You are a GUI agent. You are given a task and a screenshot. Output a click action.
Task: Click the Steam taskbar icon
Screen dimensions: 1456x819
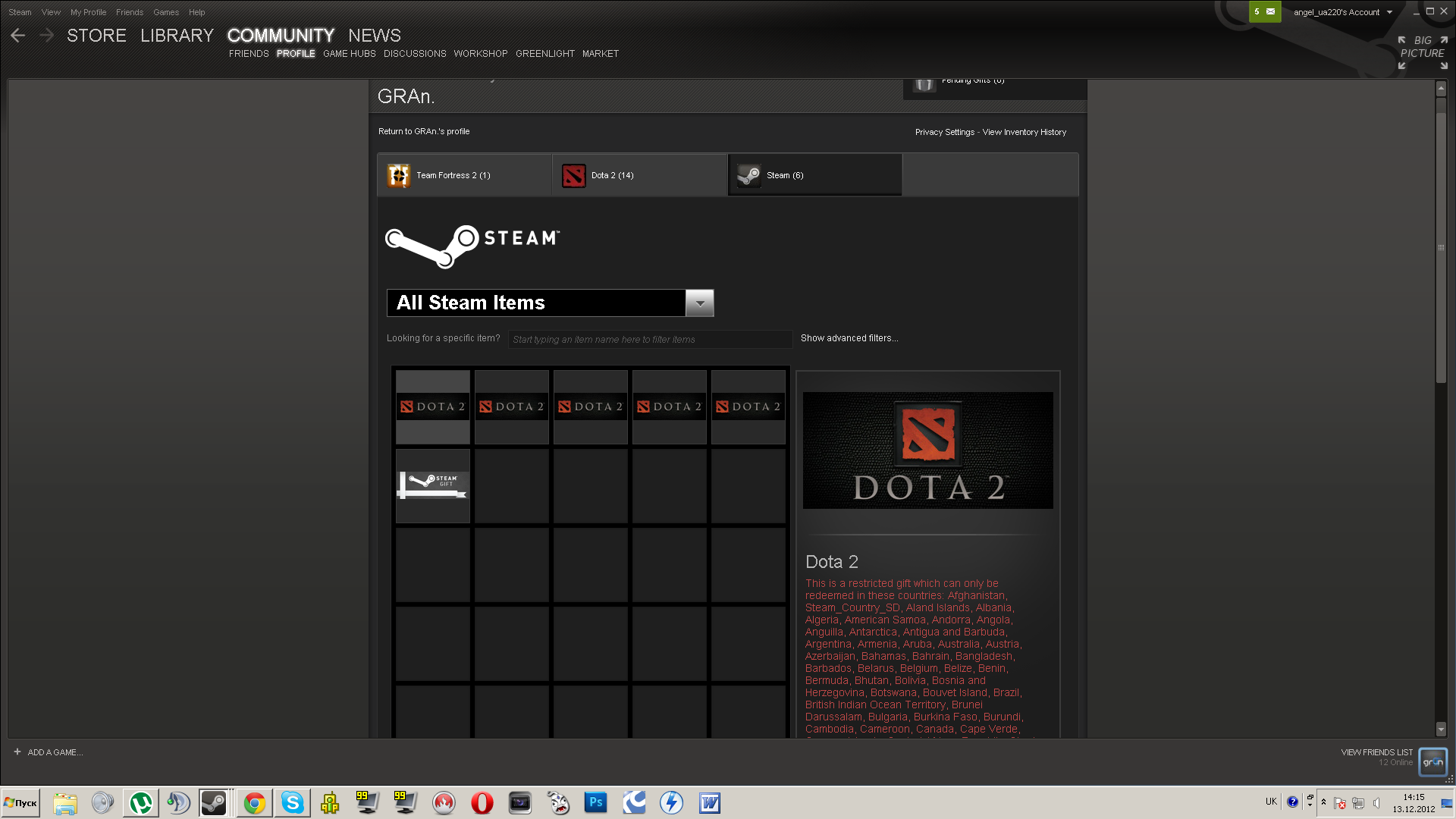[x=214, y=802]
